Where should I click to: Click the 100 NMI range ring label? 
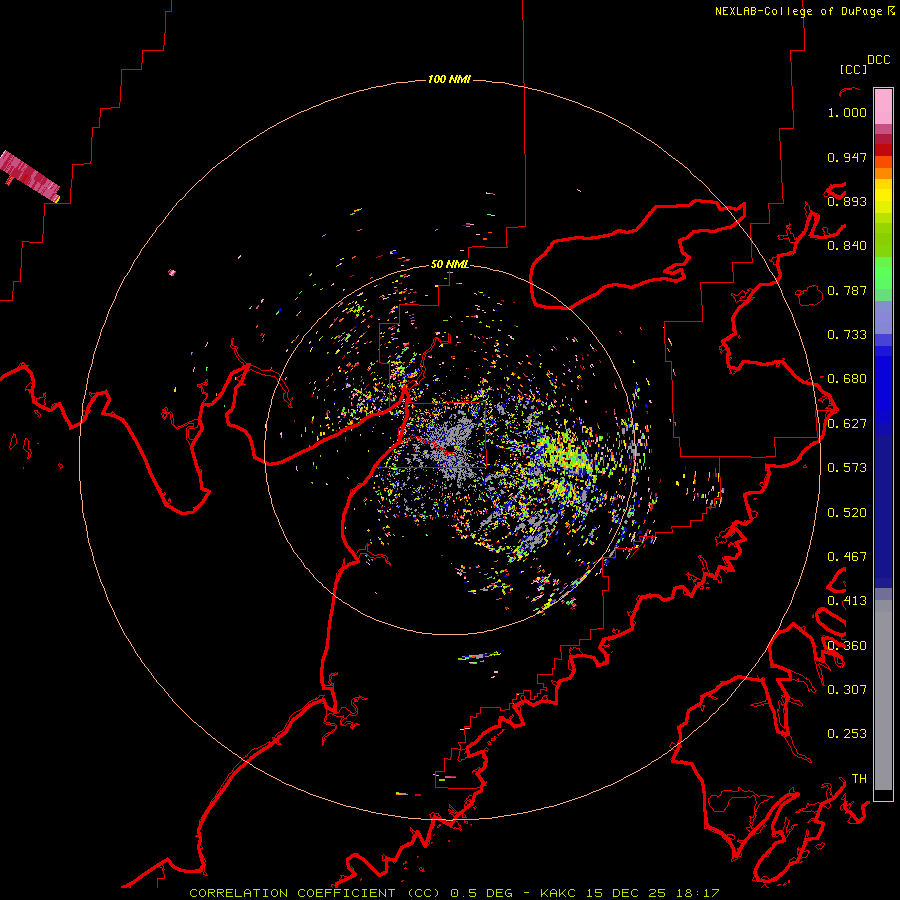coord(449,79)
